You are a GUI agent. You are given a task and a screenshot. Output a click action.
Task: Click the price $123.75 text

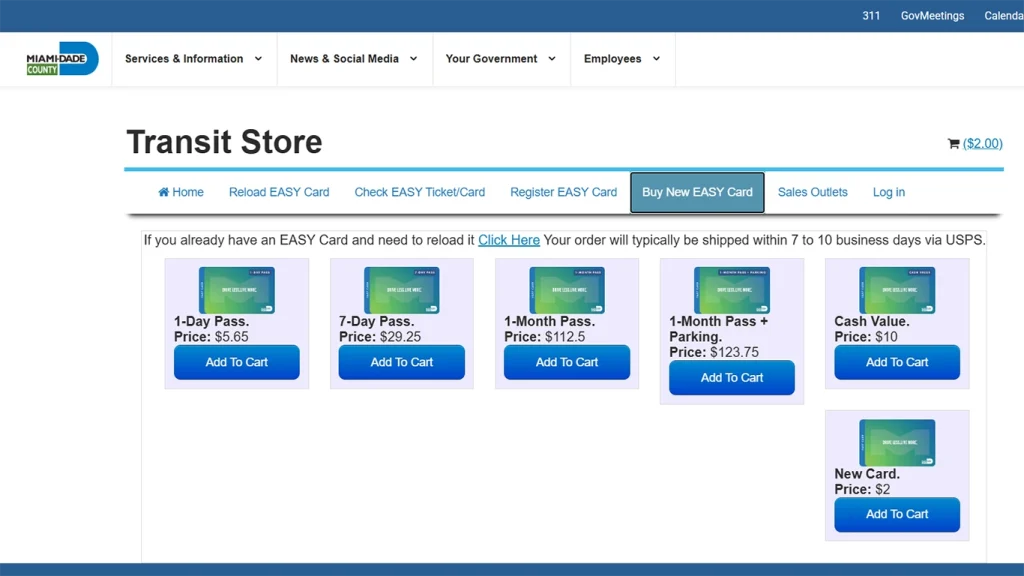point(734,353)
